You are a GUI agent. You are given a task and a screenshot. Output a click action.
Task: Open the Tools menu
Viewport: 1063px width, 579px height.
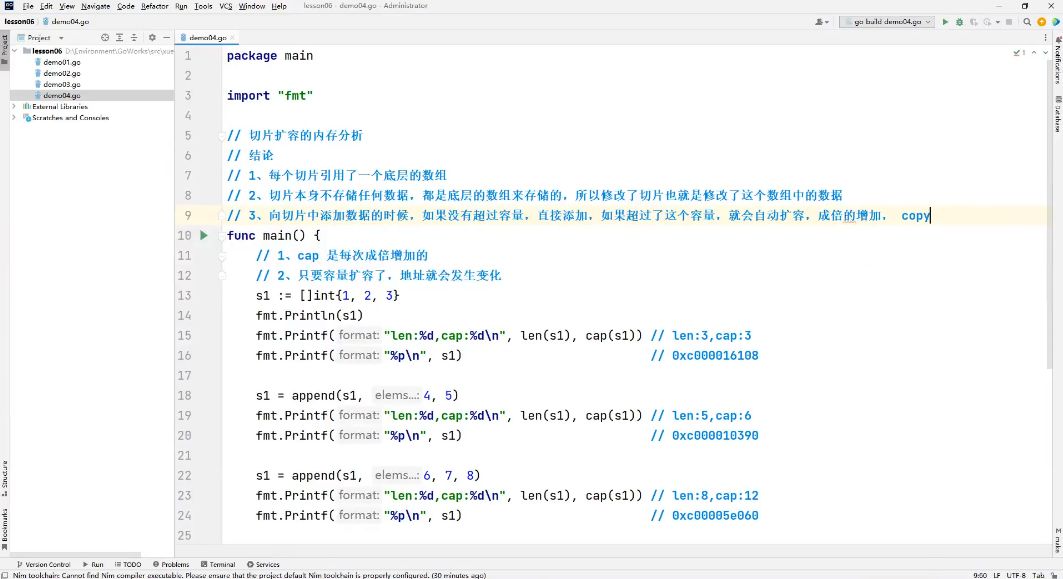(x=203, y=6)
